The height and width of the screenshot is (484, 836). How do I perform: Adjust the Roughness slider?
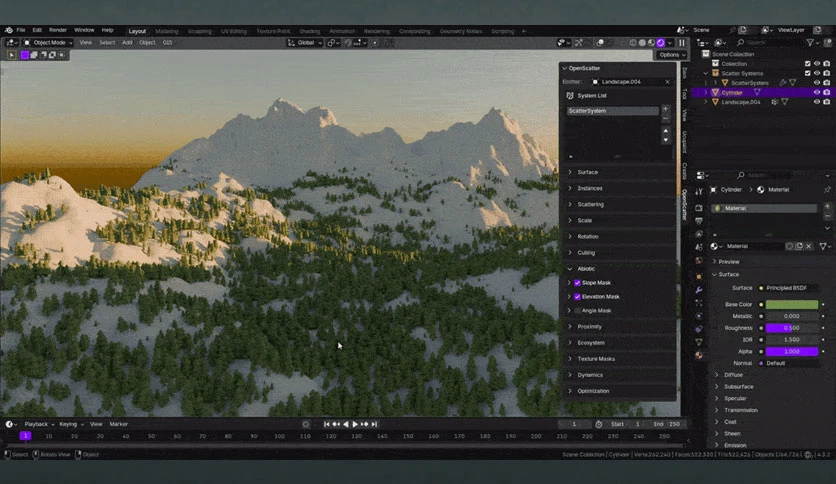792,328
